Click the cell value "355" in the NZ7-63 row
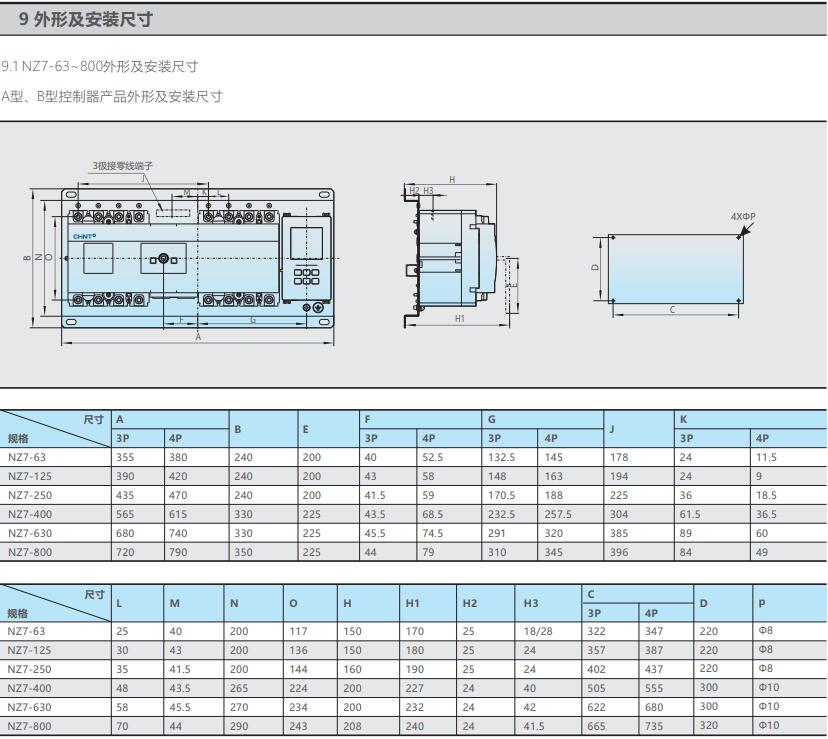Image resolution: width=828 pixels, height=739 pixels. [x=125, y=457]
